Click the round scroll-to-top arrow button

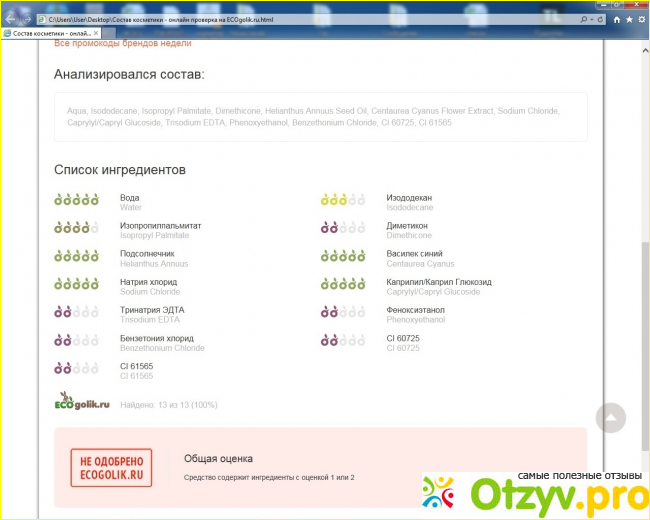point(610,418)
